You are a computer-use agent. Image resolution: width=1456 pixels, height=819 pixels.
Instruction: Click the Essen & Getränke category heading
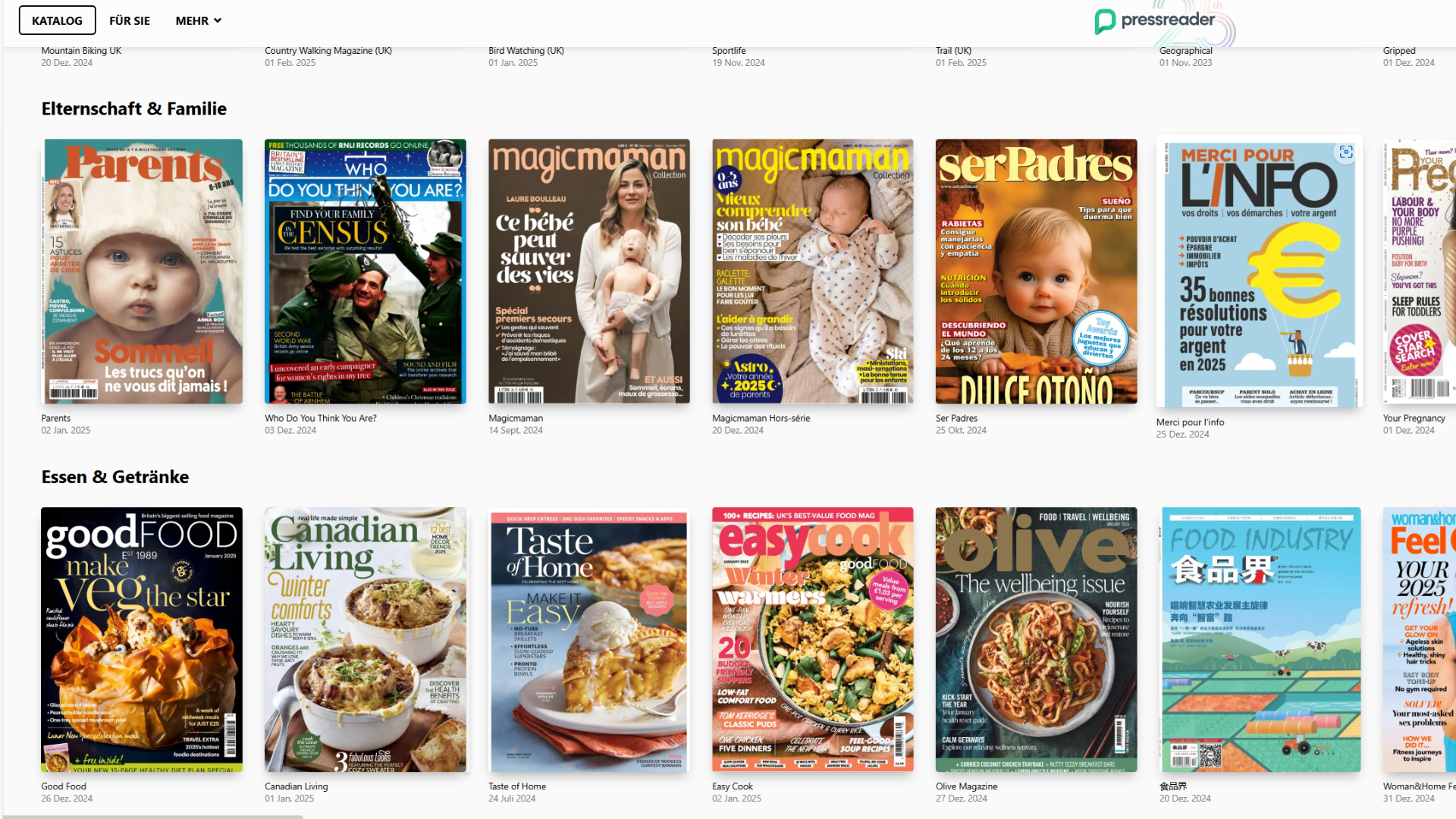[115, 477]
